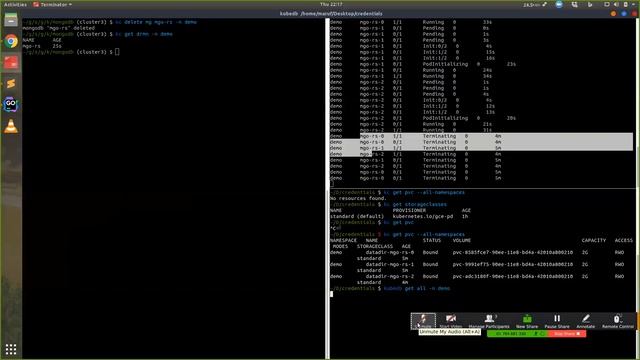The image size is (640, 360).
Task: Open the red Terminator dock icon
Action: 11,62
